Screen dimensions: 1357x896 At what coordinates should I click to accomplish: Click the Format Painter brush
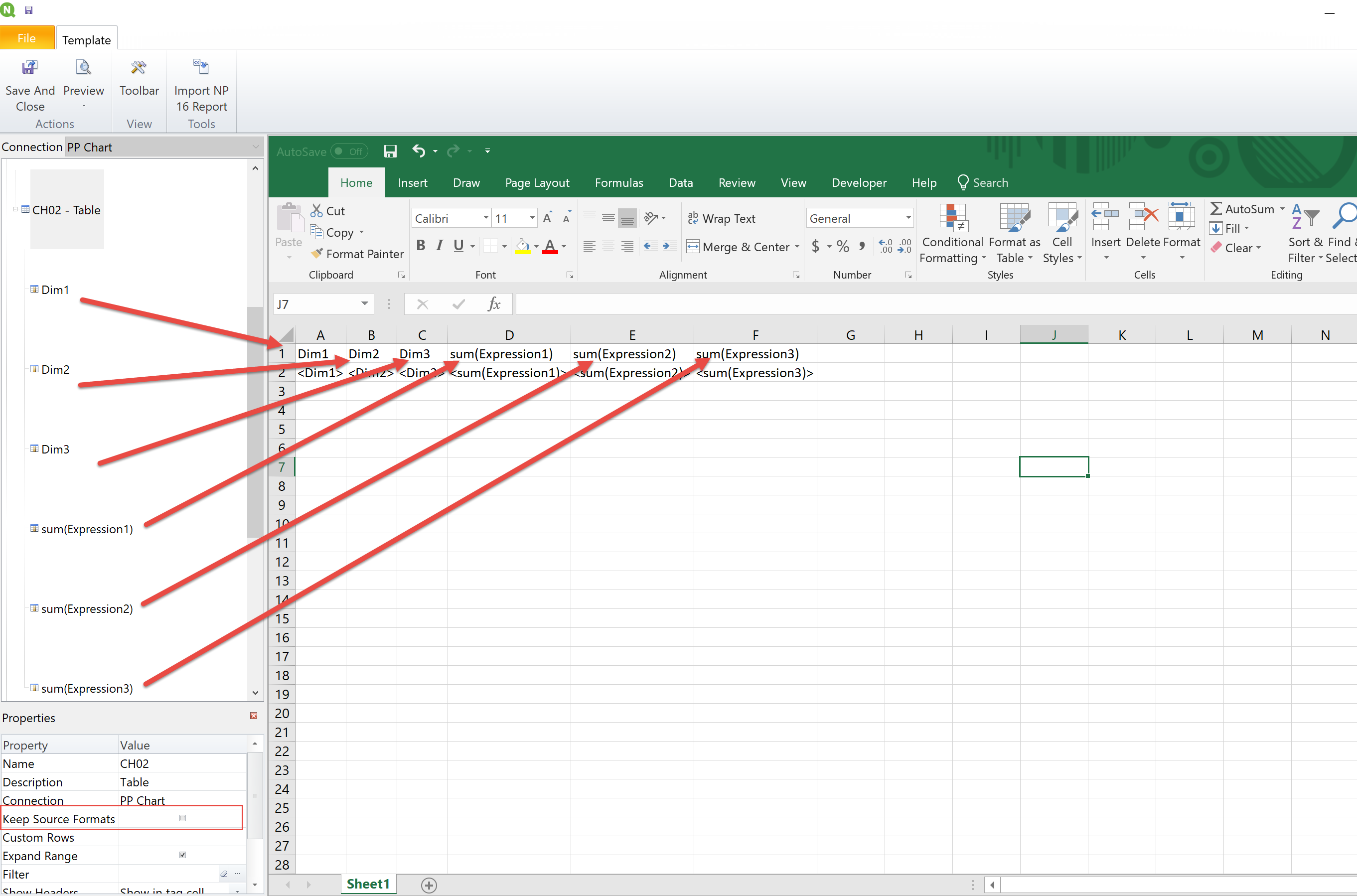[317, 253]
